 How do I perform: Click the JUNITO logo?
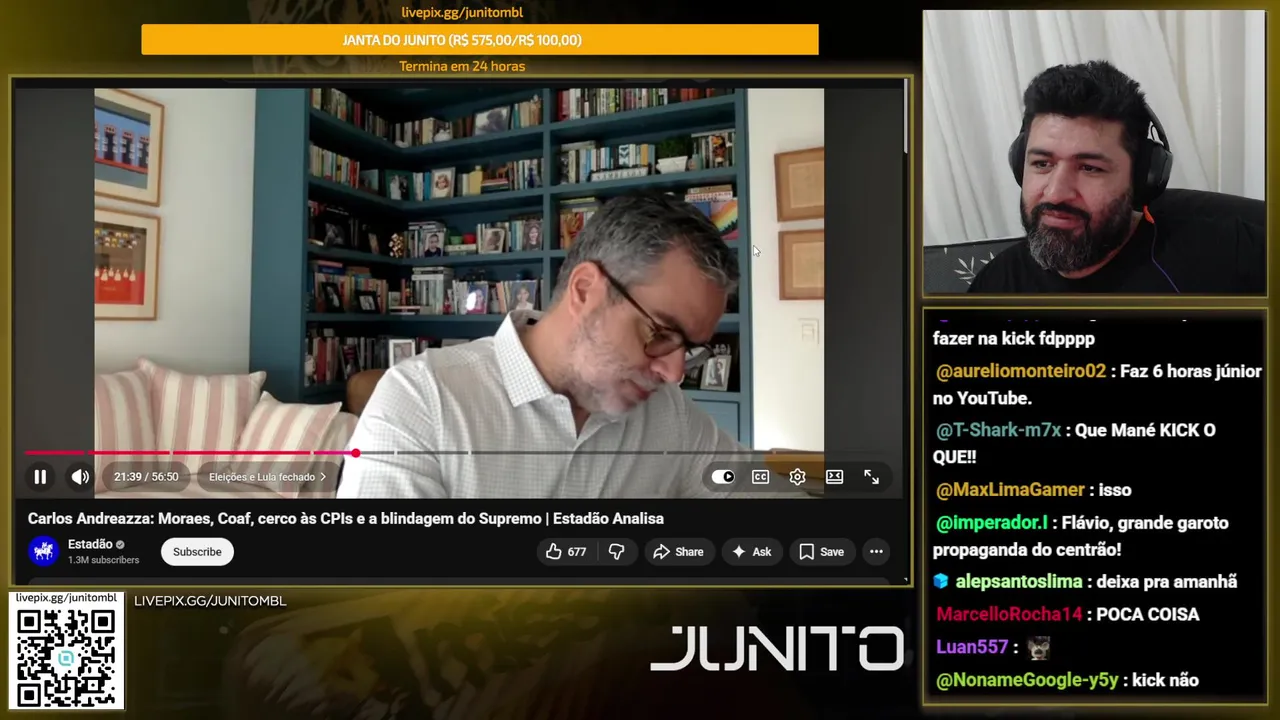777,648
